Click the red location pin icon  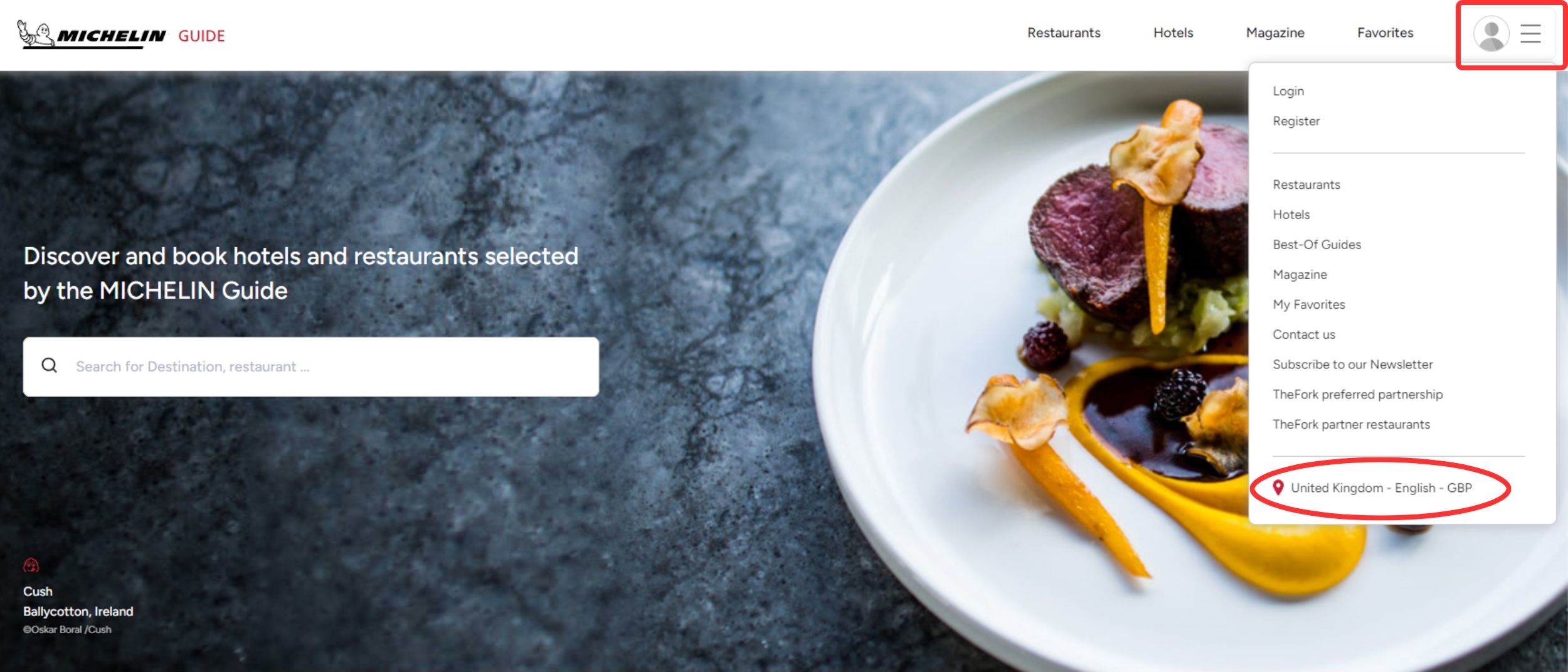(x=1278, y=488)
